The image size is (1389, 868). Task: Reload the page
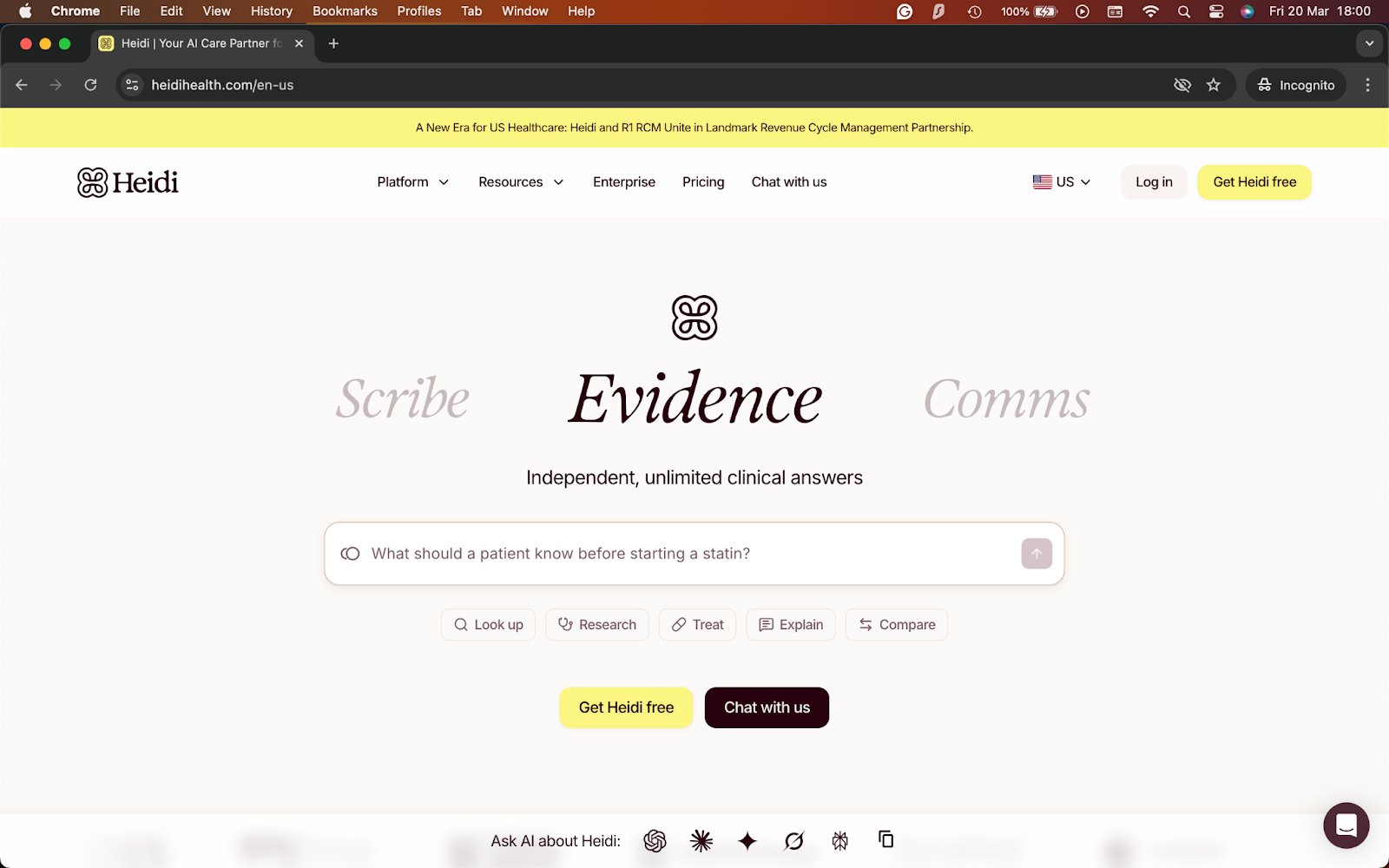(90, 85)
